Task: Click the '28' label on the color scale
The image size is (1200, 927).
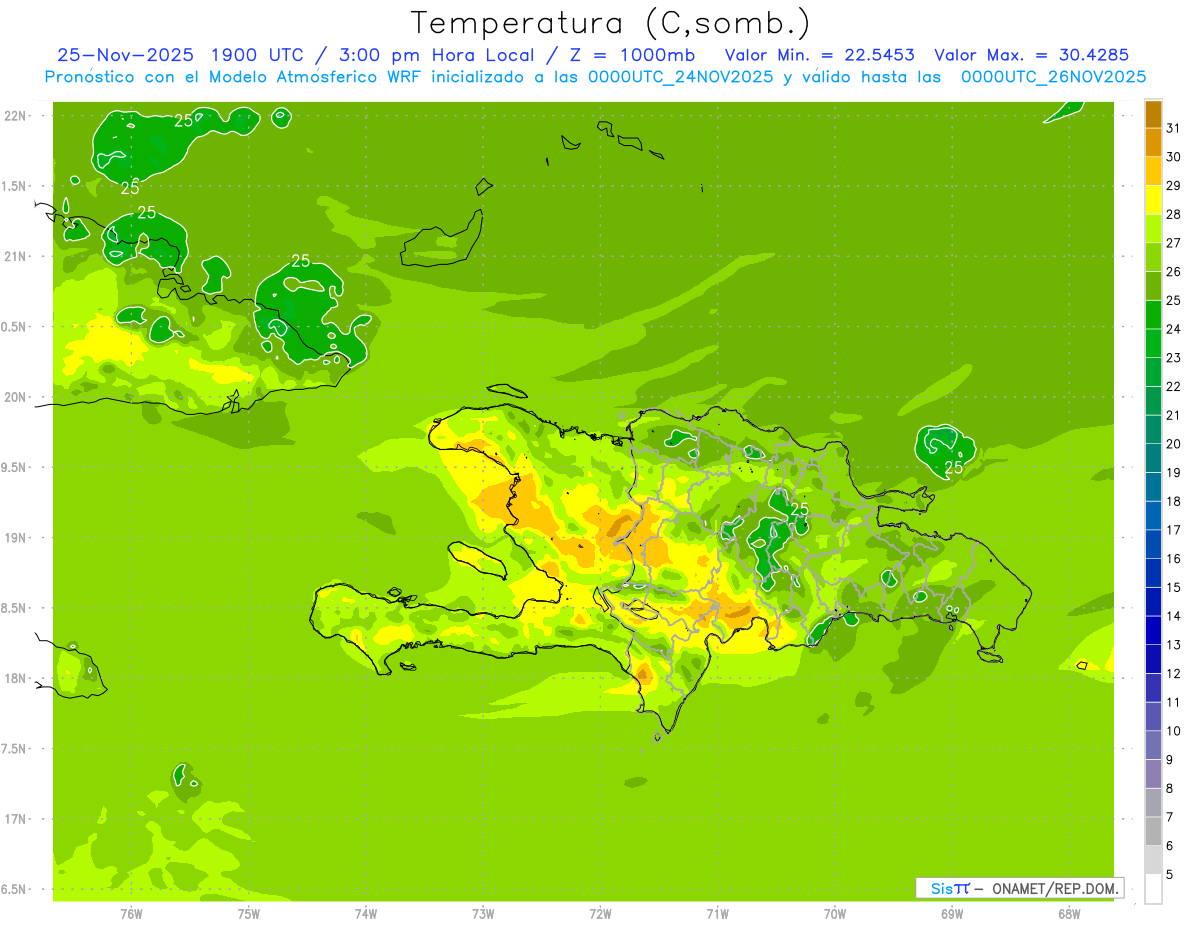Action: 1174,214
